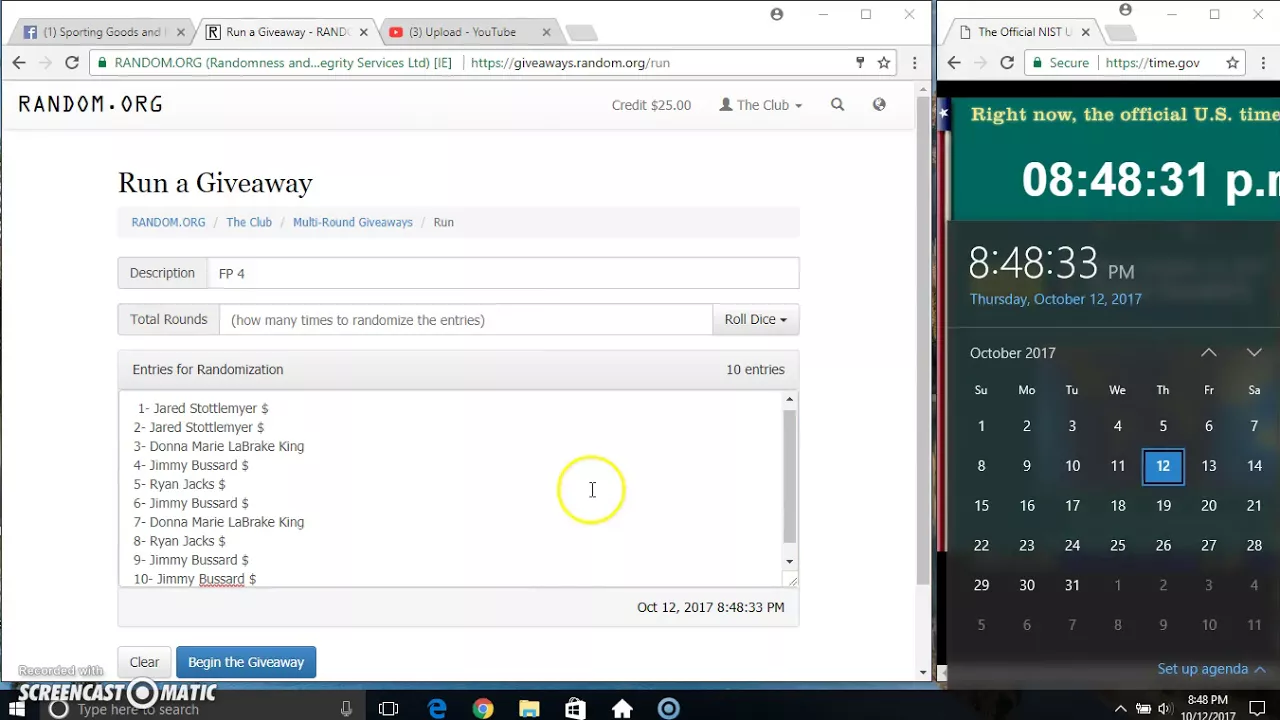Click the battery icon in system tray
The width and height of the screenshot is (1280, 720).
(1144, 709)
